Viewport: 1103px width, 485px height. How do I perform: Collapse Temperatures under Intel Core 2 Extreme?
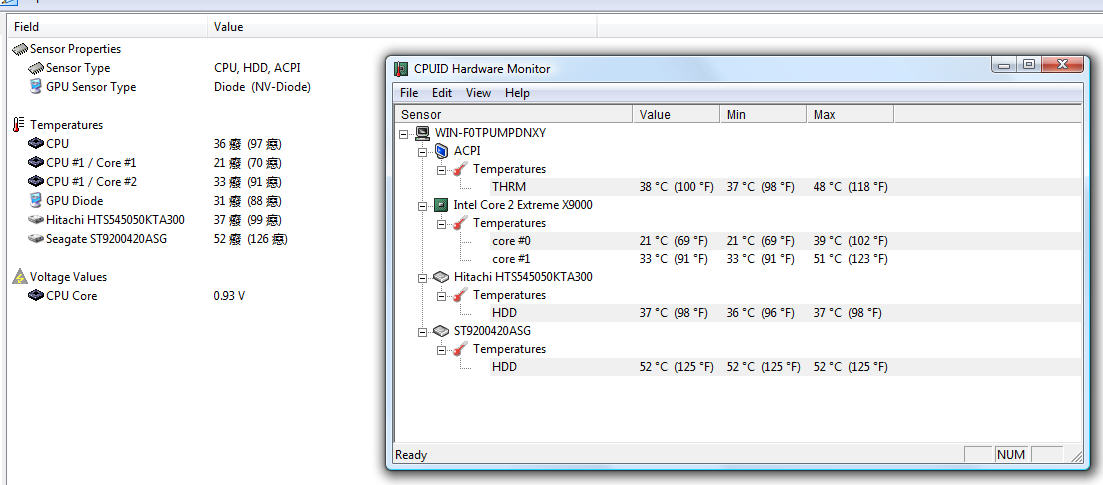pyautogui.click(x=442, y=223)
